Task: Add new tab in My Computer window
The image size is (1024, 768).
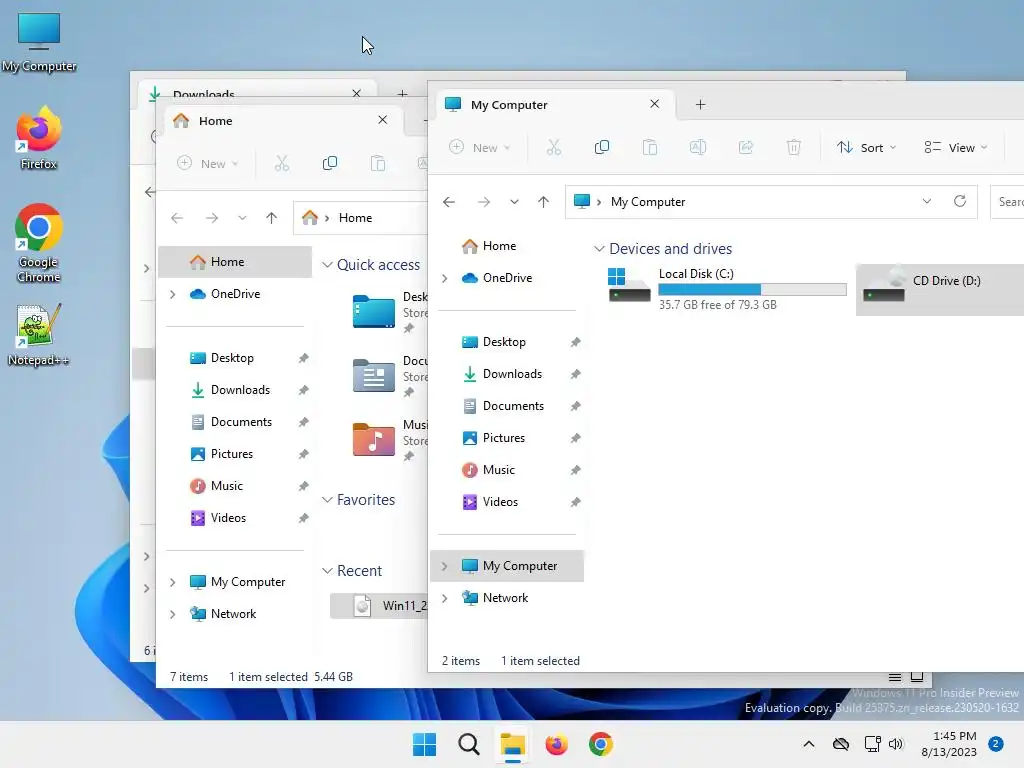Action: [700, 104]
